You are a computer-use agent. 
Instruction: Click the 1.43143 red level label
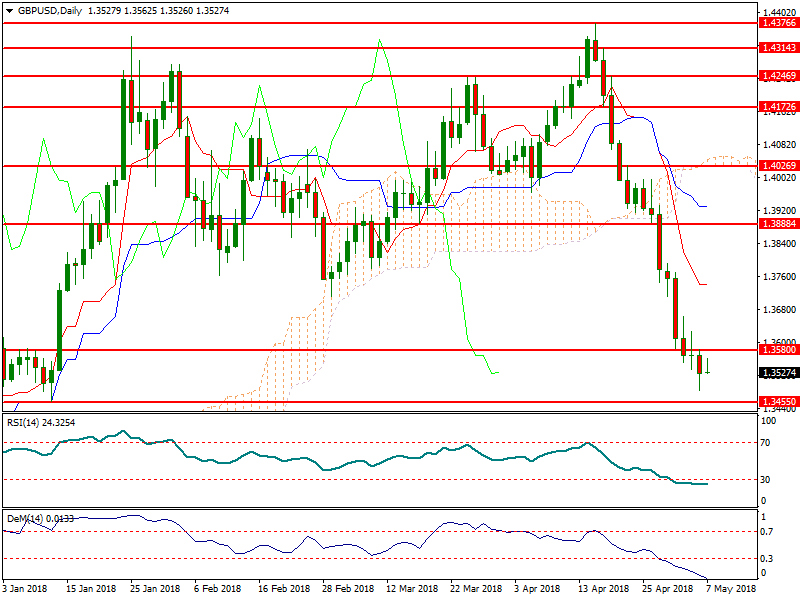[x=779, y=47]
